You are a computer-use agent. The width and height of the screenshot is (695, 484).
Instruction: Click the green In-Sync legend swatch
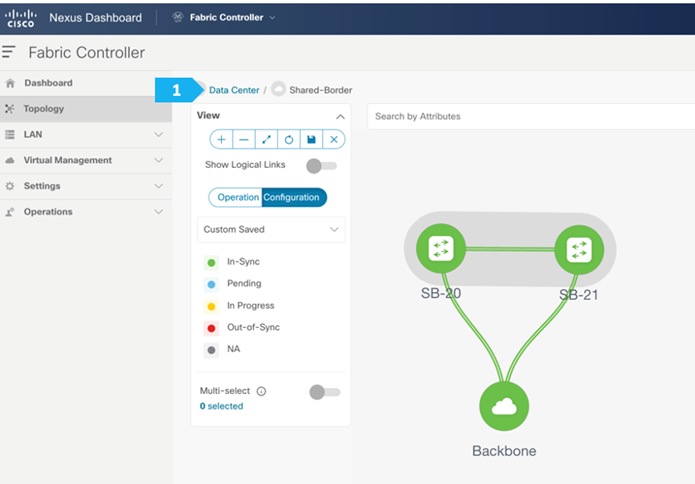[x=211, y=262]
